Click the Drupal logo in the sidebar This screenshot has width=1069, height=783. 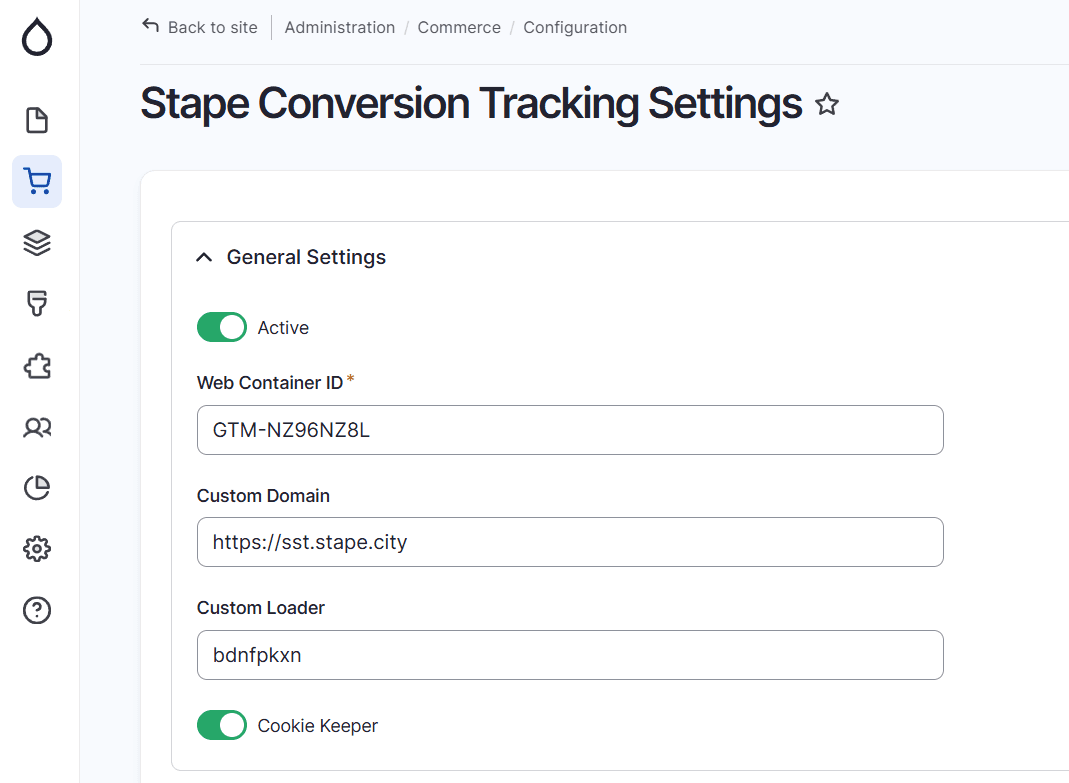(x=36, y=37)
